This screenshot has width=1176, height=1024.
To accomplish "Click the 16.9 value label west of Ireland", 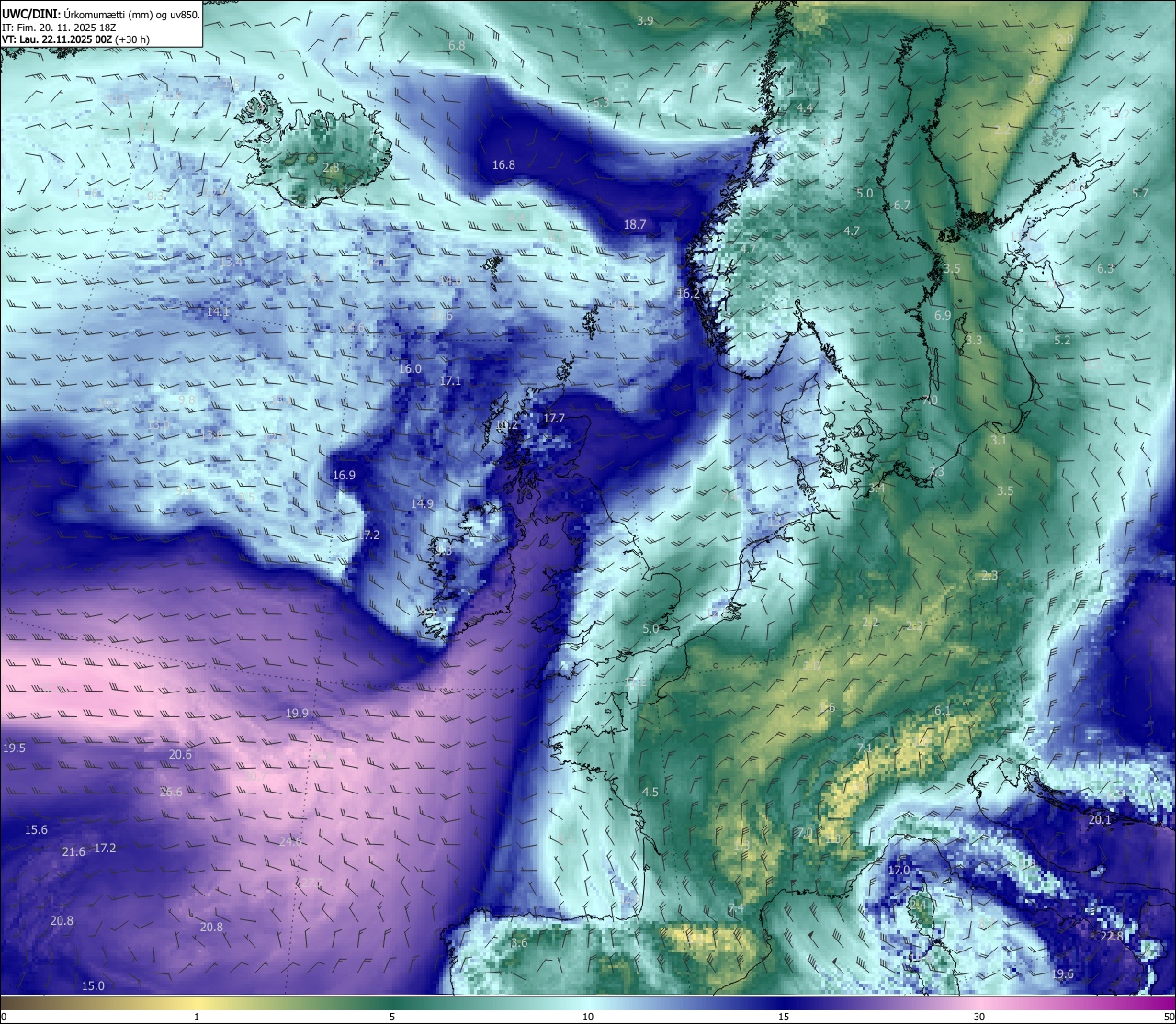I will pos(344,475).
